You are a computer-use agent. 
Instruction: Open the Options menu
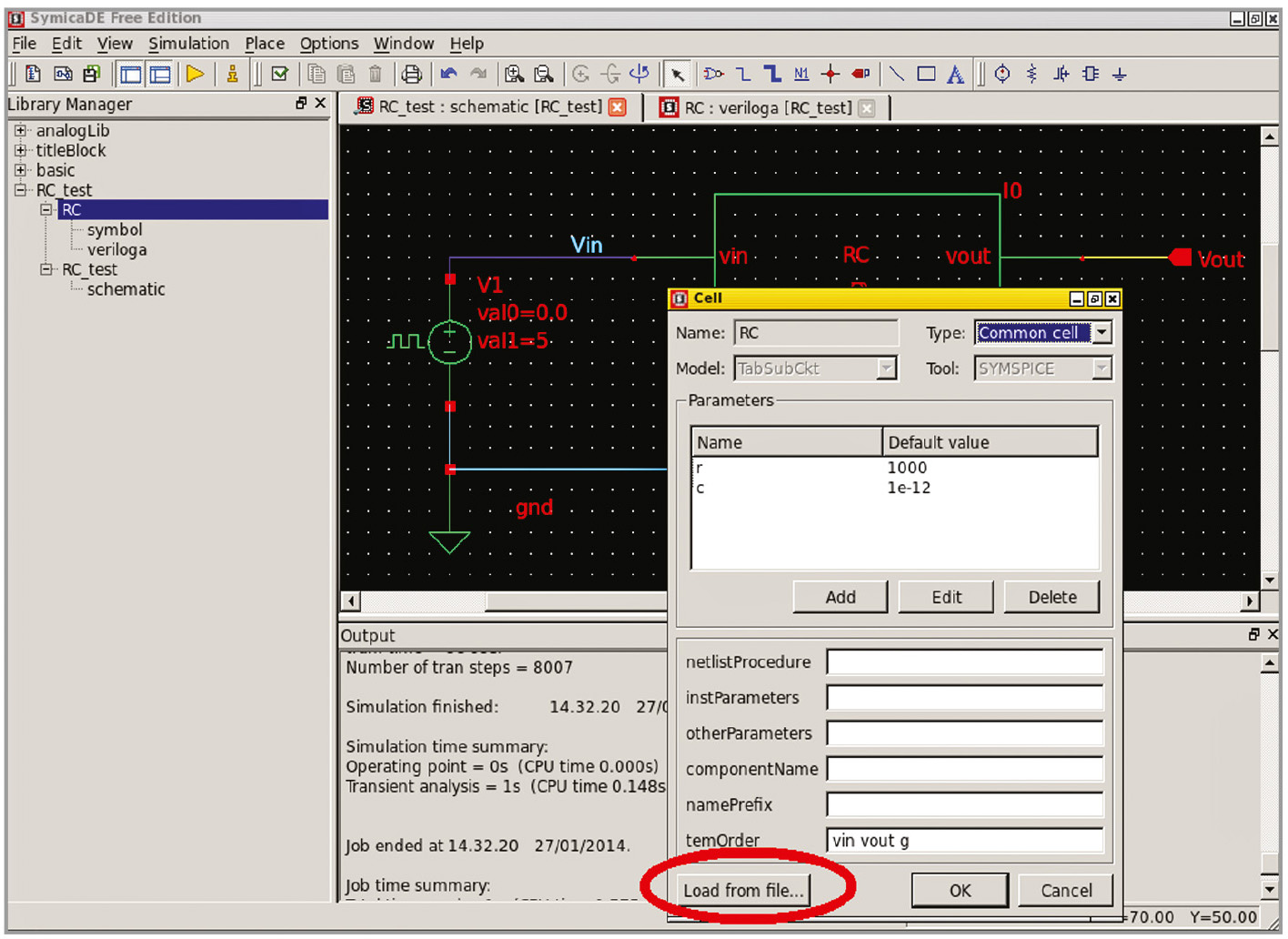(x=329, y=44)
